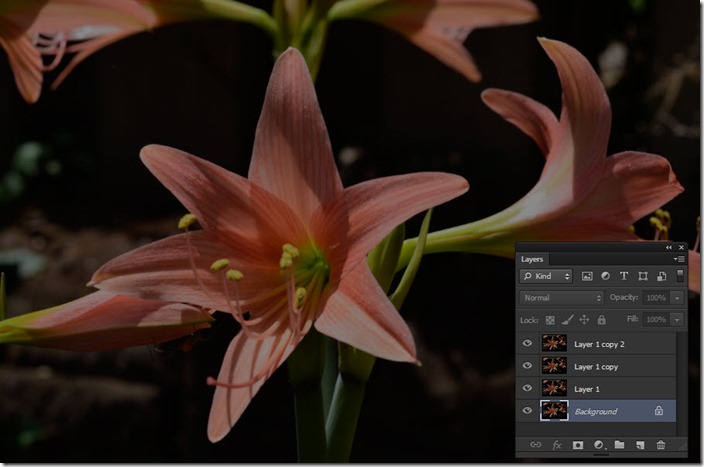This screenshot has width=704, height=467.
Task: Create a new fill or adjustment layer
Action: 599,444
